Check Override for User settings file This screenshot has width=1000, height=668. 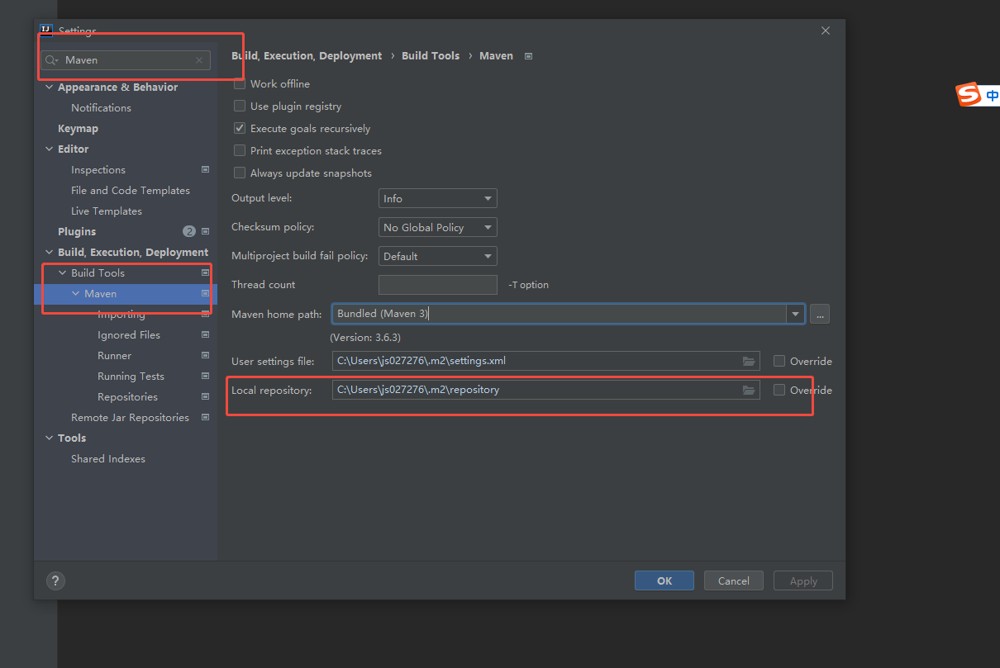(779, 361)
